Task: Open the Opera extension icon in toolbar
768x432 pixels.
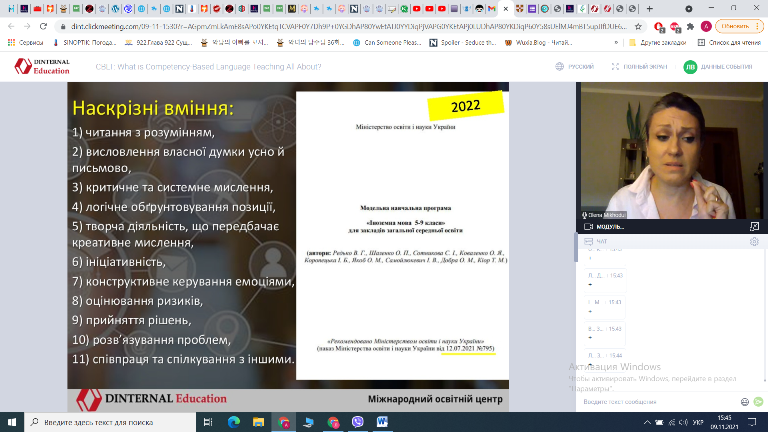Action: 659,26
